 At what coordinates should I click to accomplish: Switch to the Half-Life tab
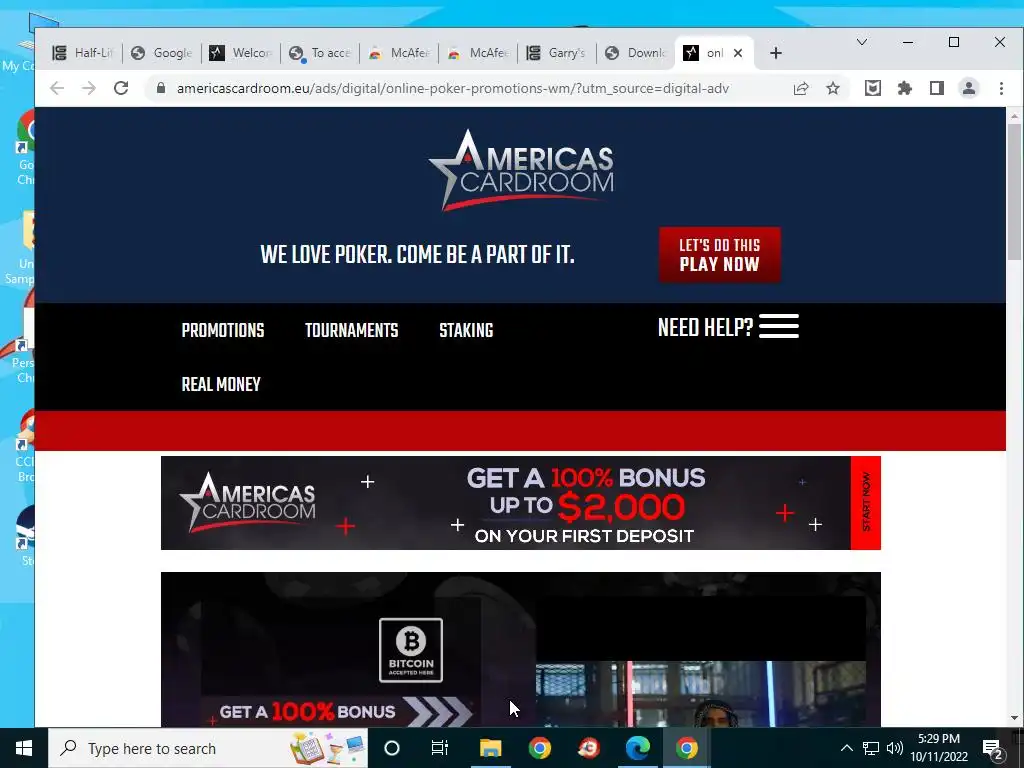[84, 53]
